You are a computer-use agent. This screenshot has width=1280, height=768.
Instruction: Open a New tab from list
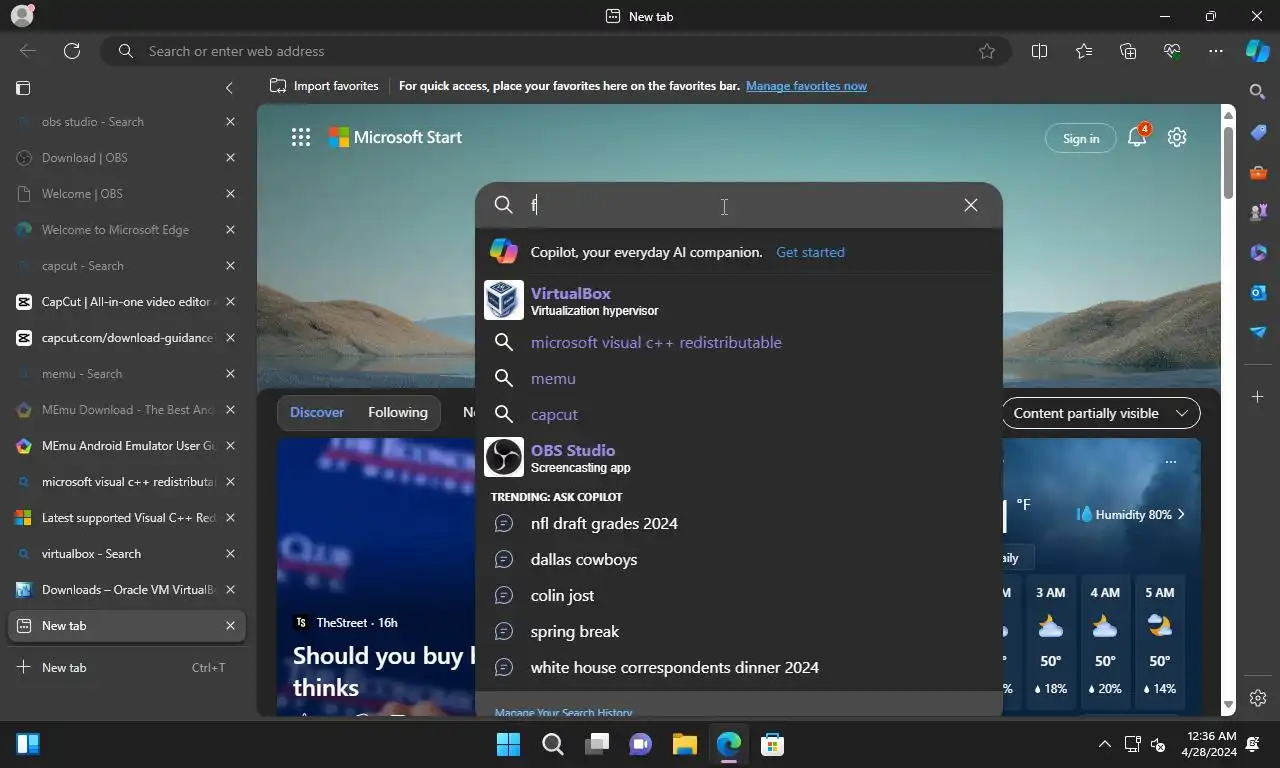127,668
